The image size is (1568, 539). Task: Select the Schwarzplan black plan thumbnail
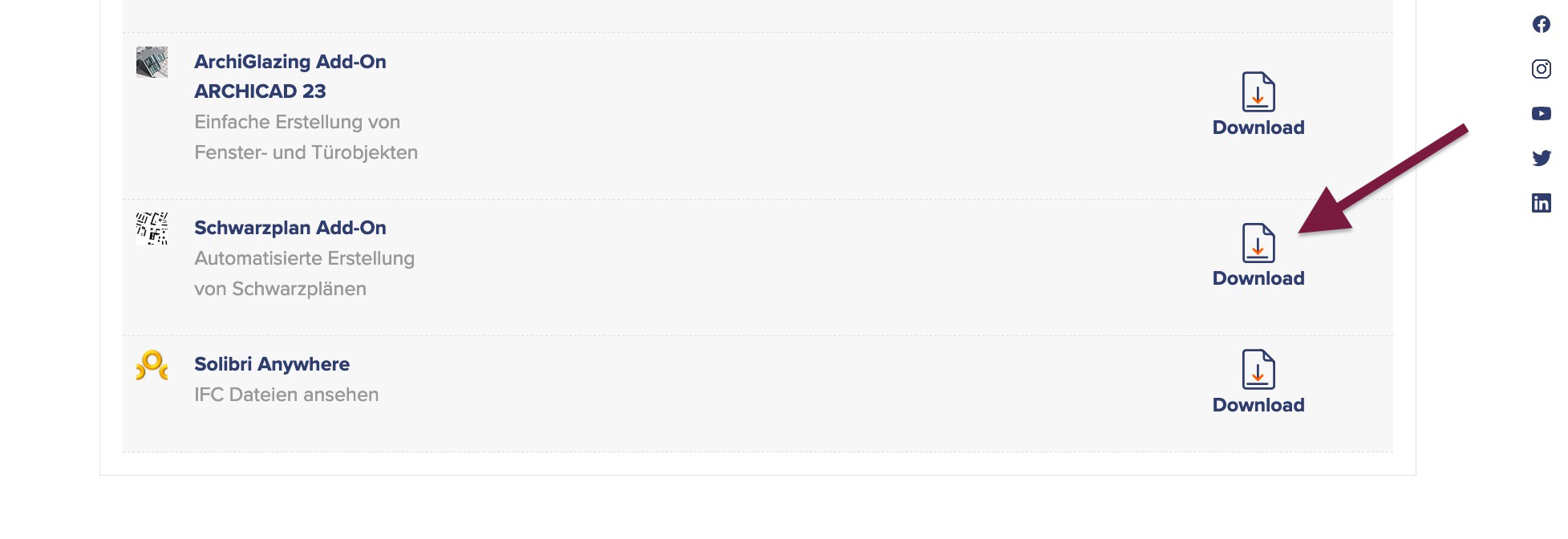152,229
